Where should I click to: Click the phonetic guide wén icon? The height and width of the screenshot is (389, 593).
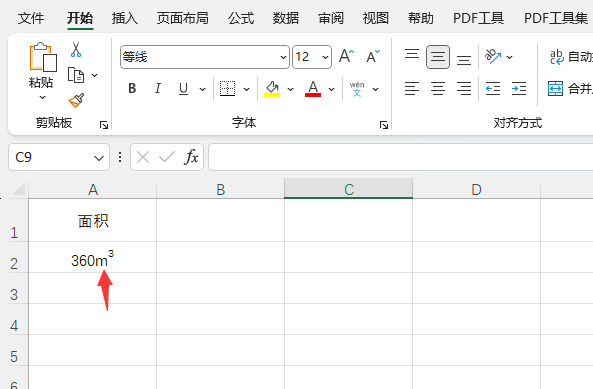pyautogui.click(x=357, y=89)
